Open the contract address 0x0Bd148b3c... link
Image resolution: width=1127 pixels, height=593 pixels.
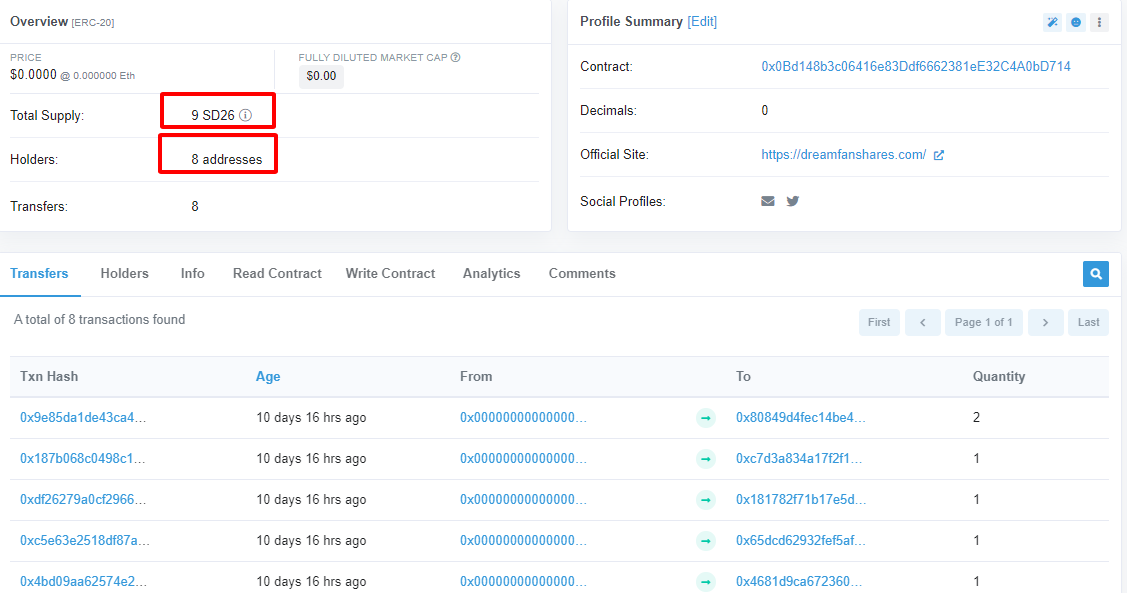pyautogui.click(x=916, y=67)
